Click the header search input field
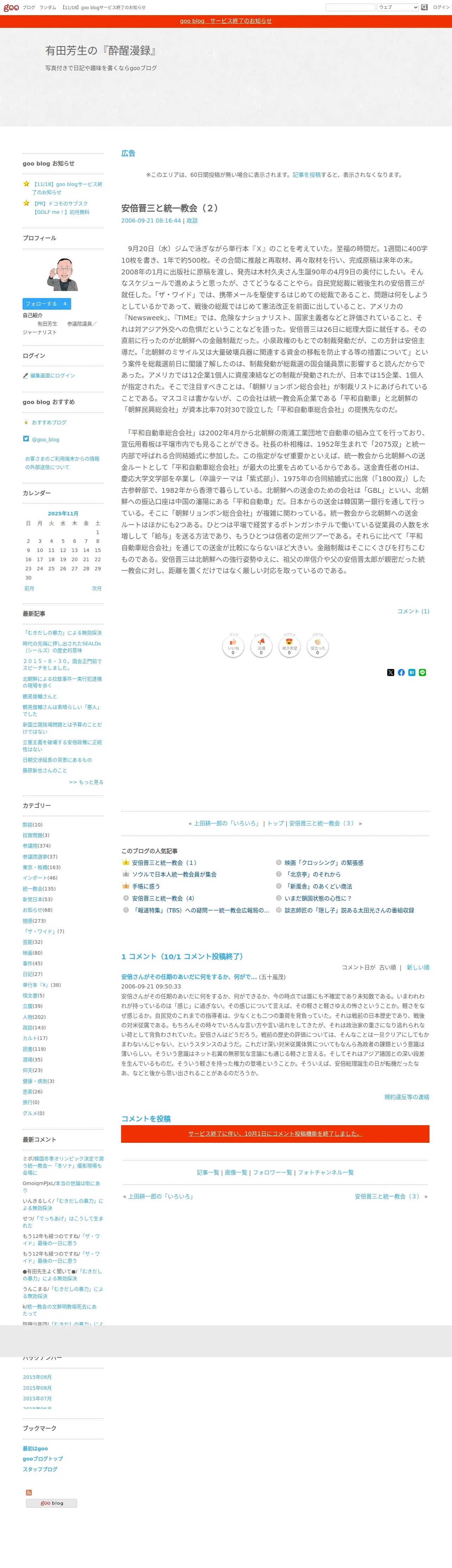Viewport: 452px width, 1568px height. 350,7
